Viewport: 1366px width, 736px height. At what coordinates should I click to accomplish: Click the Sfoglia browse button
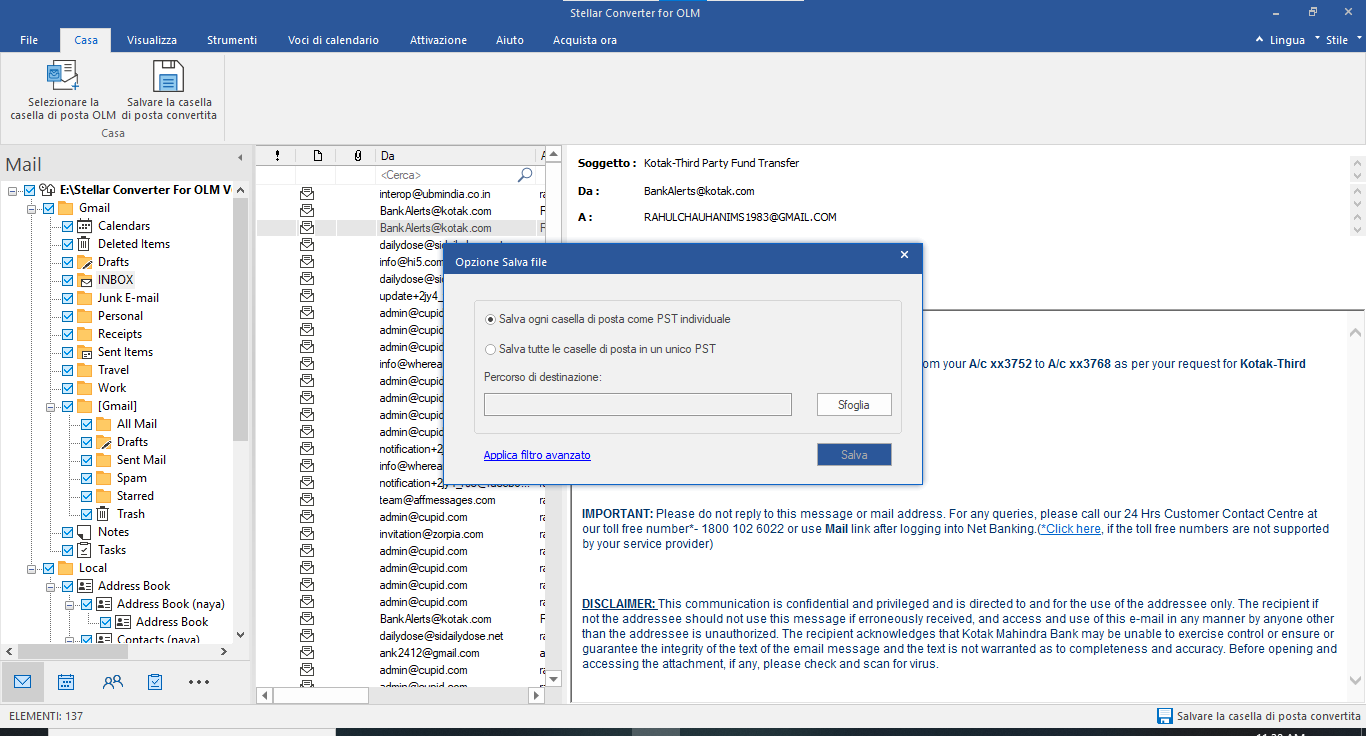(853, 405)
